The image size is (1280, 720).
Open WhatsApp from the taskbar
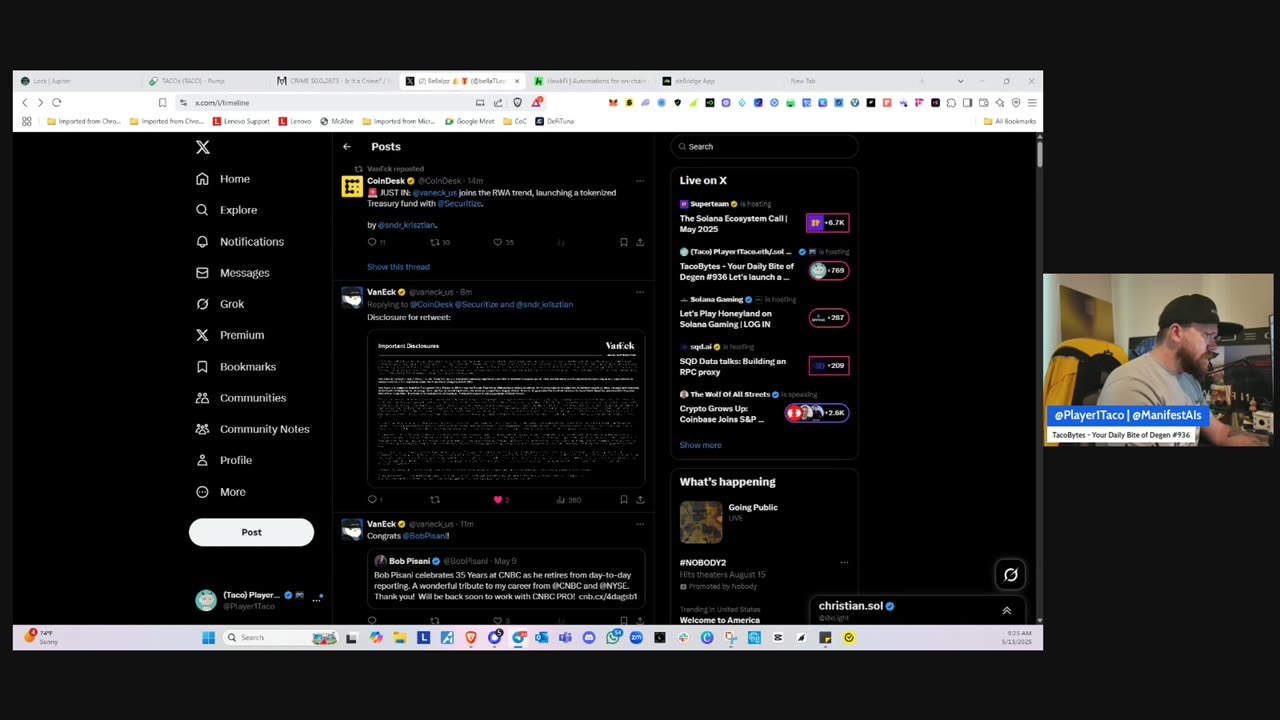tap(613, 638)
